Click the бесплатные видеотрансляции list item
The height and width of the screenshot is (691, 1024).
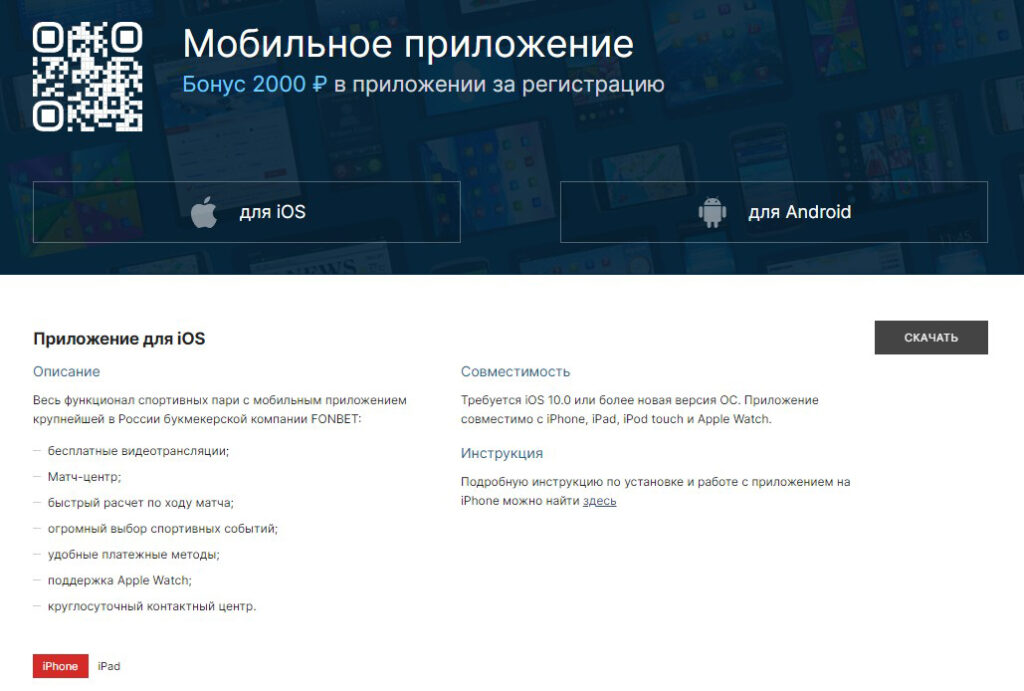(138, 451)
